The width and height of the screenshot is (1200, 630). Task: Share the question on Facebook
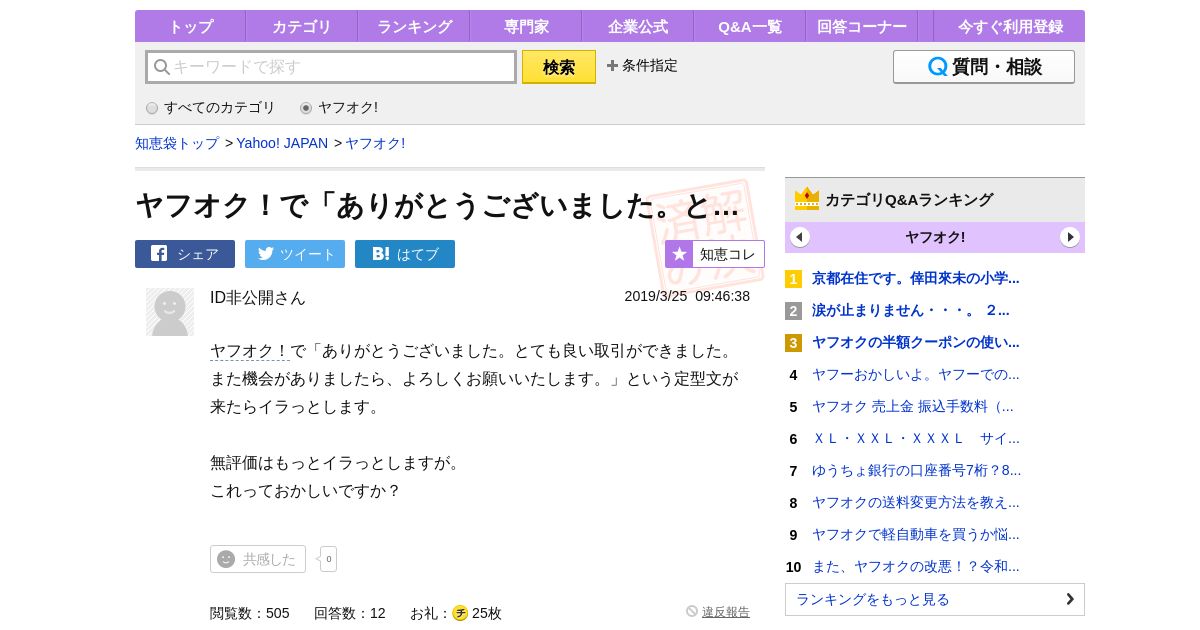(x=185, y=254)
